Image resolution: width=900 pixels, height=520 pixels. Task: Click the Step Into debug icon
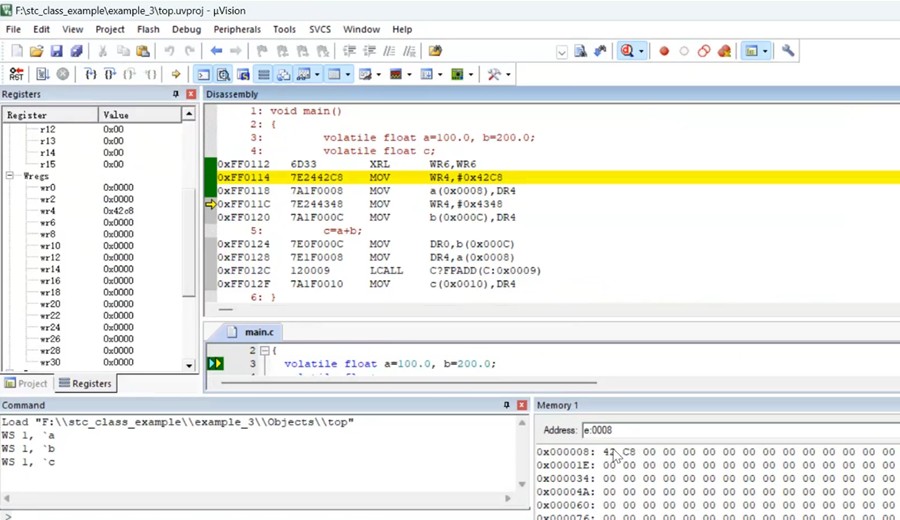pos(90,74)
